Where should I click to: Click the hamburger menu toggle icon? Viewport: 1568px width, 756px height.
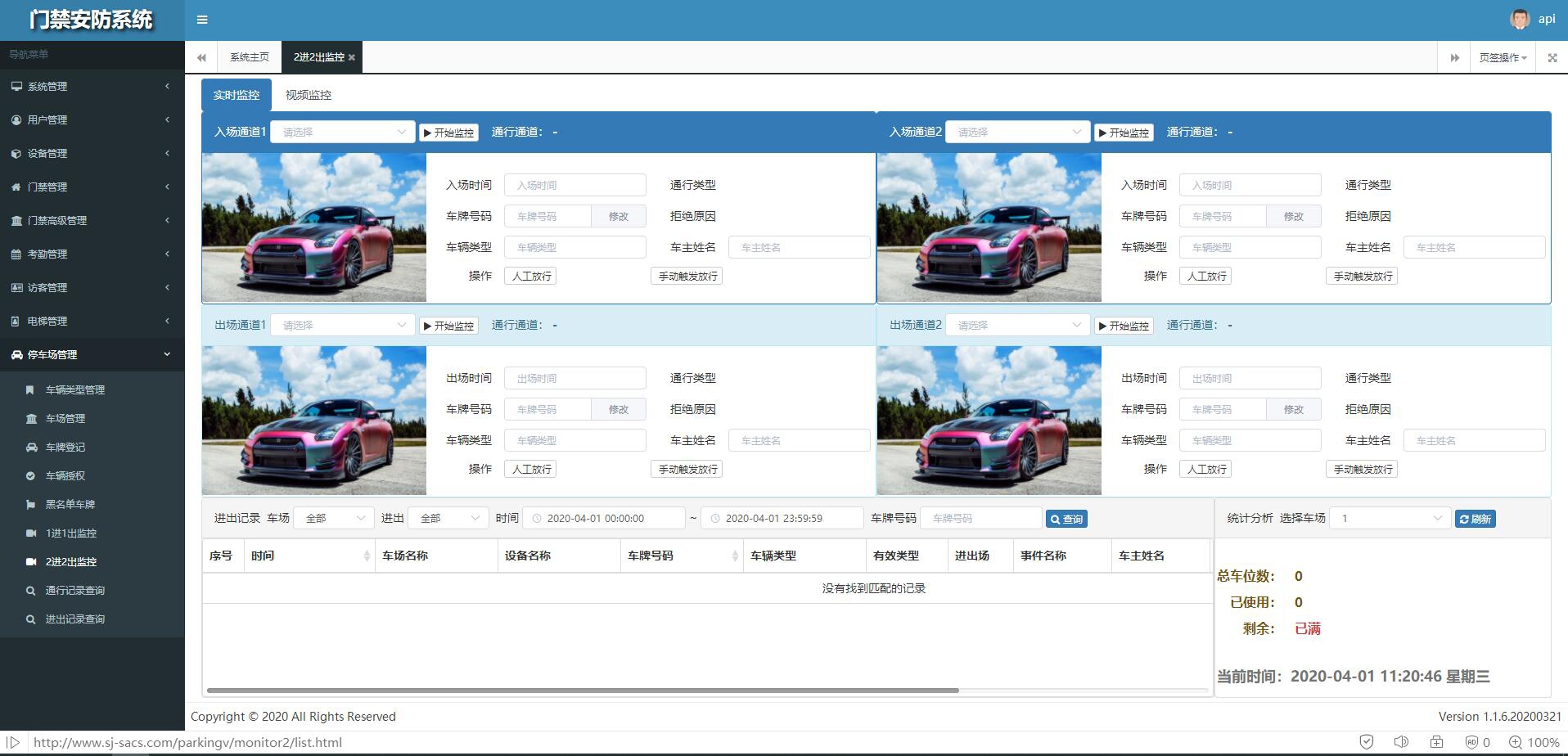click(x=202, y=20)
